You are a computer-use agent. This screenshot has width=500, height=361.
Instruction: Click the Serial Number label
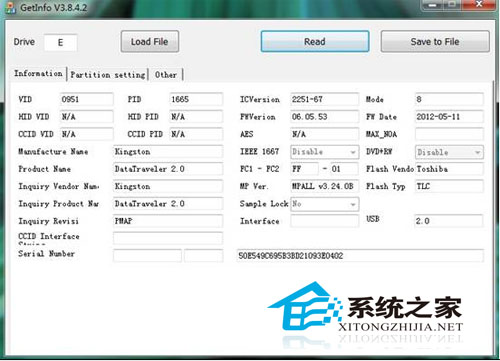46,254
